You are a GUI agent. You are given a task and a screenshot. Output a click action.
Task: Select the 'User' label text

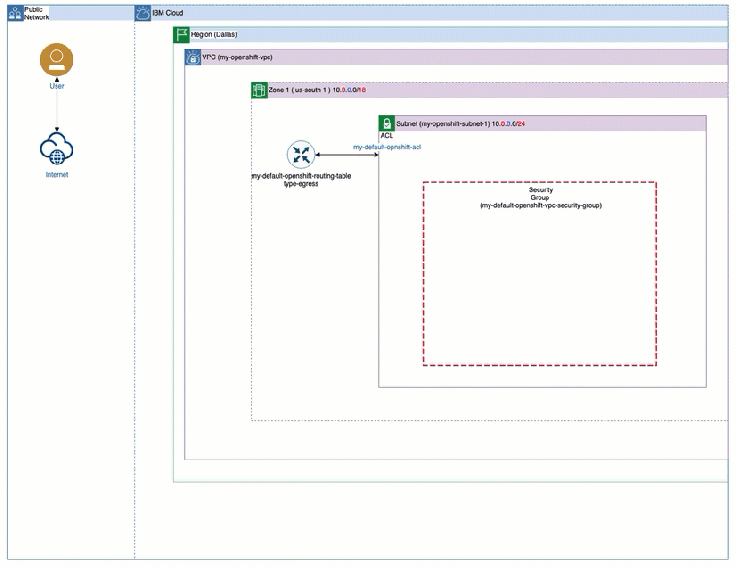[57, 86]
